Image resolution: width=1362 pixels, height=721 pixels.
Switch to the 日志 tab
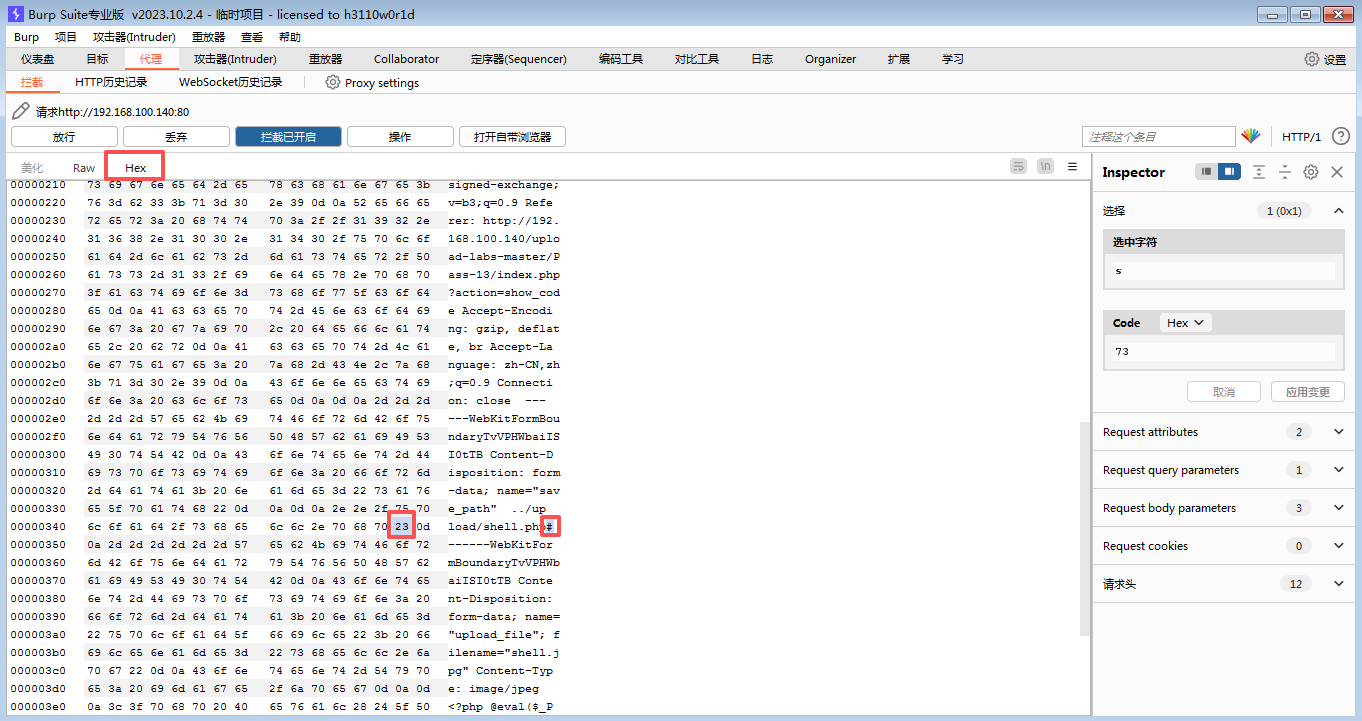(762, 59)
